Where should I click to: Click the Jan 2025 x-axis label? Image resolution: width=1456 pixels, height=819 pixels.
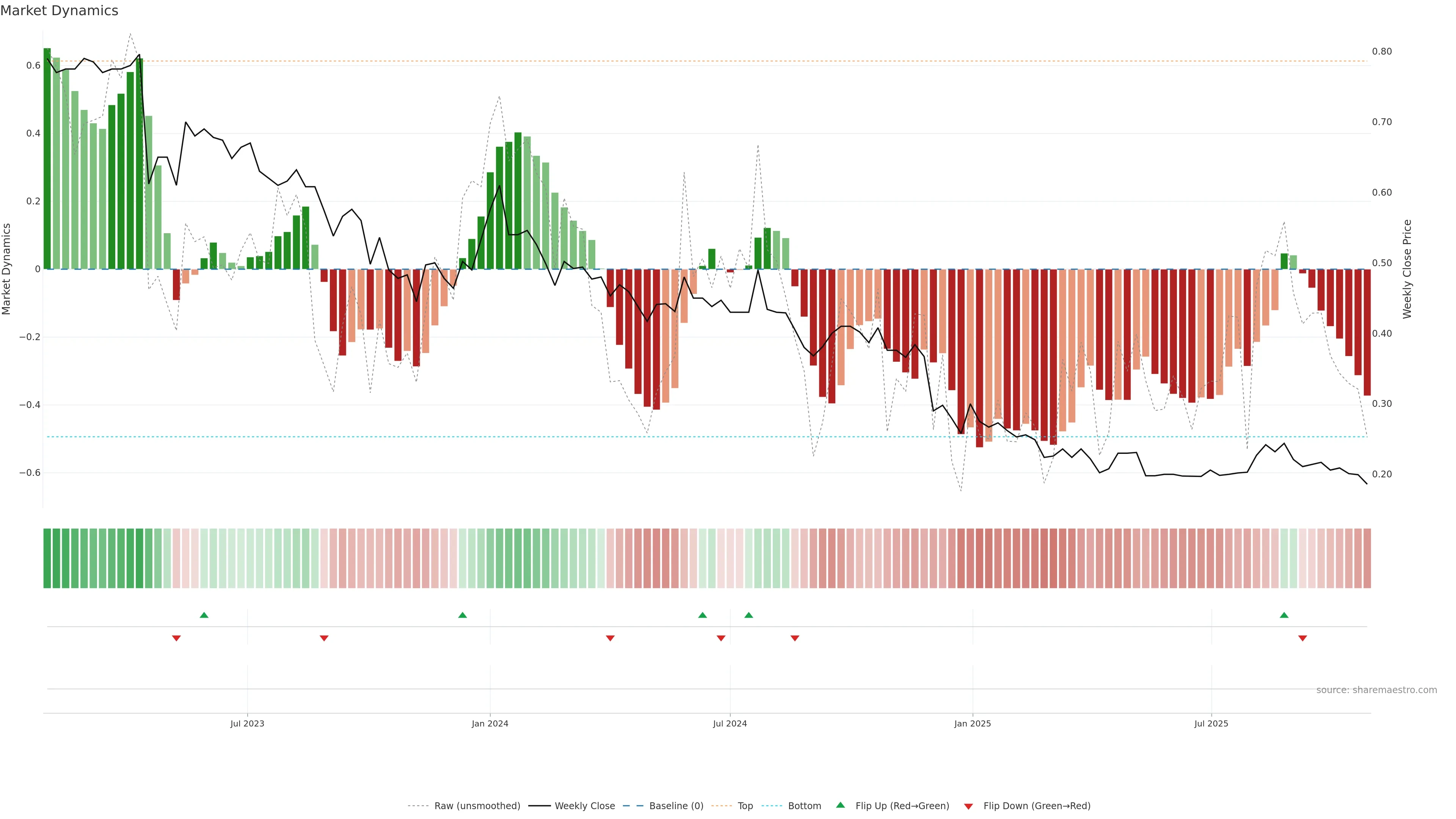[x=972, y=723]
